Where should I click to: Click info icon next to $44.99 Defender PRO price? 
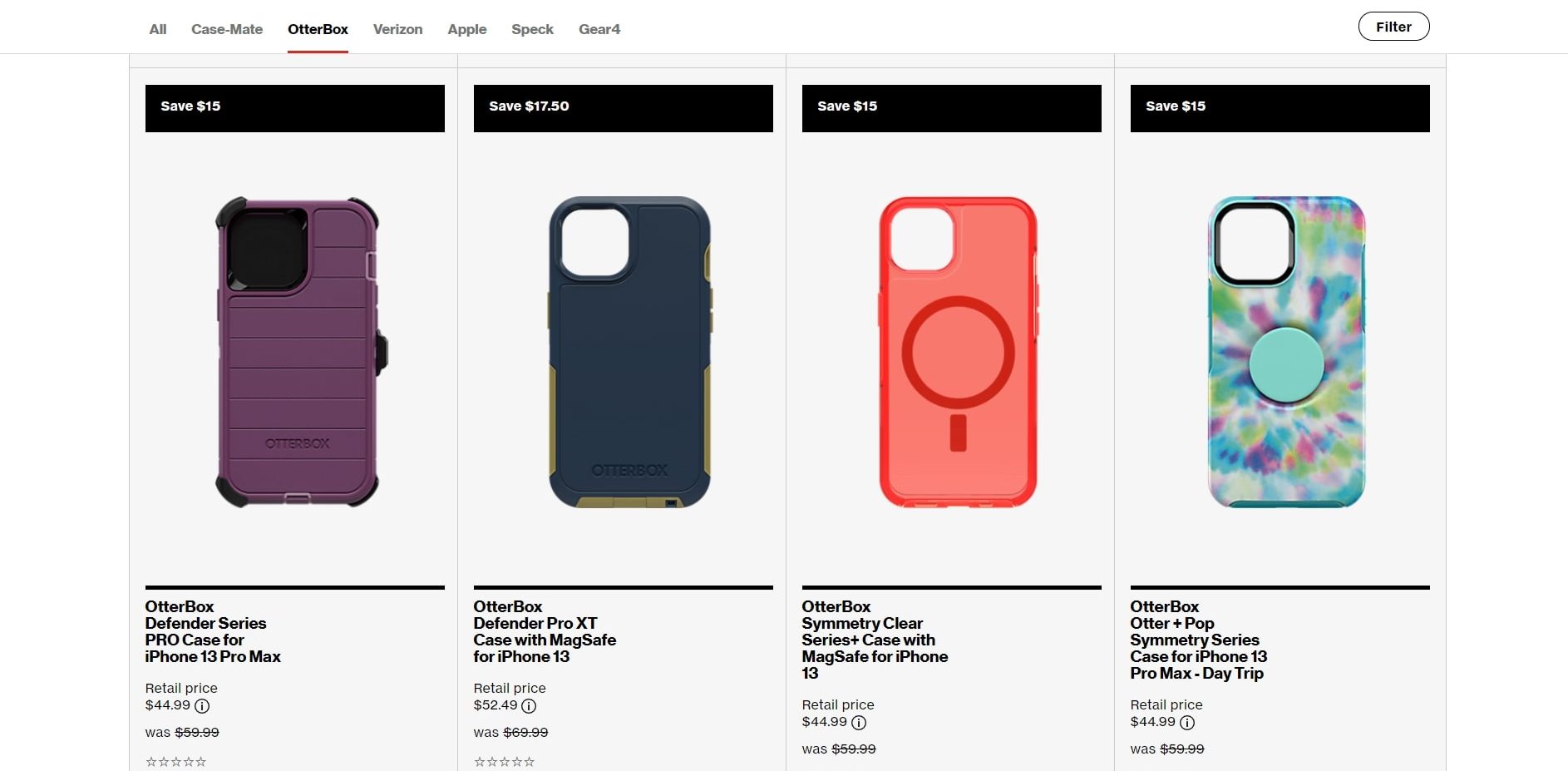[202, 706]
